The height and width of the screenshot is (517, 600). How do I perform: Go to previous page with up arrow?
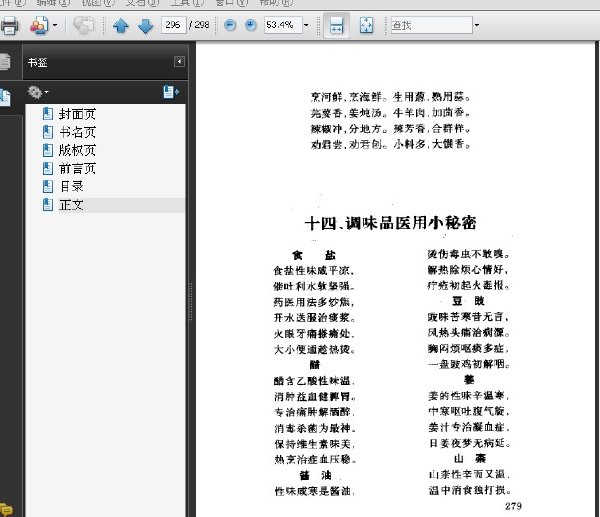(x=121, y=26)
